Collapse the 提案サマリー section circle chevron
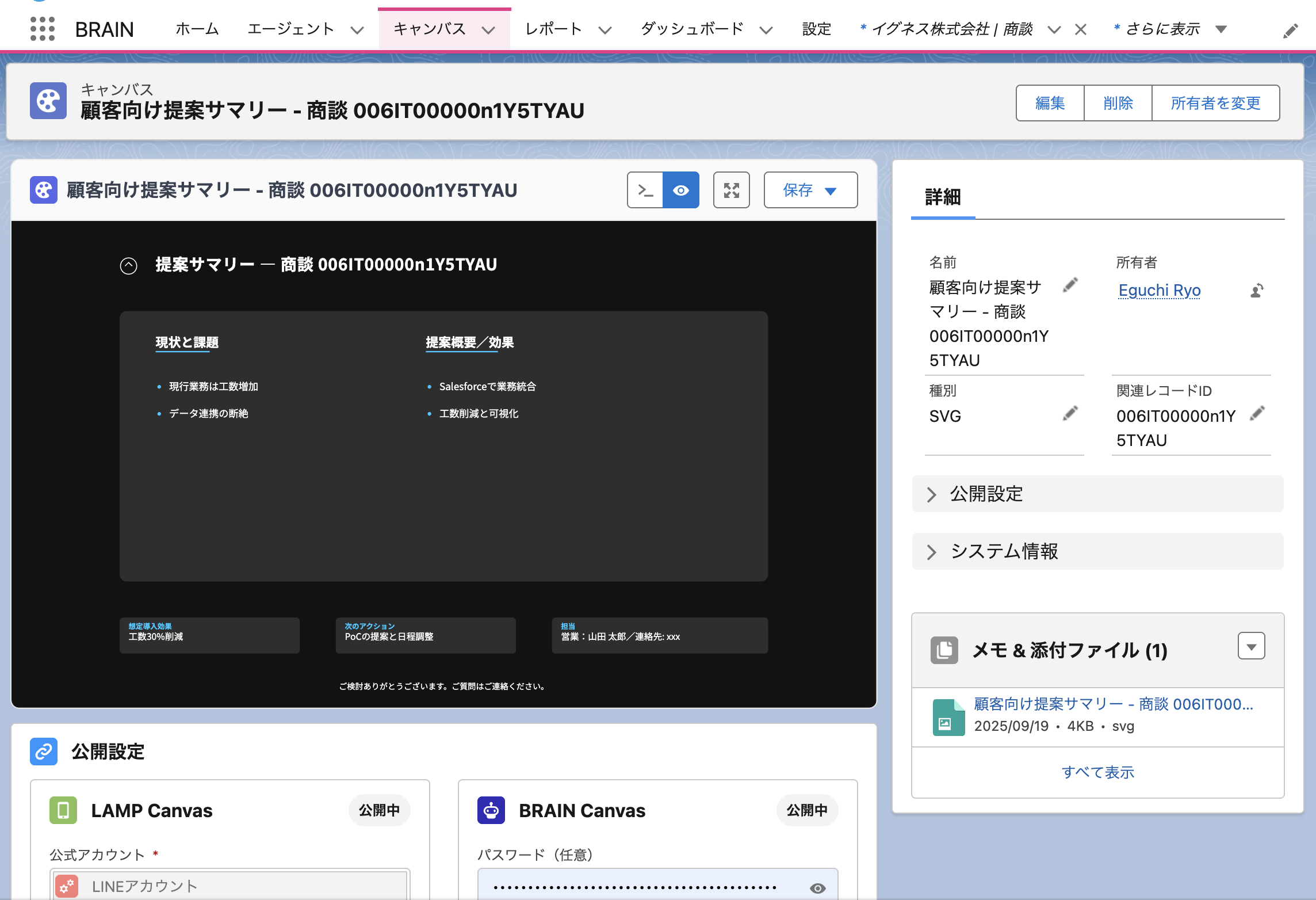Screen dimensions: 1316x900 coord(128,266)
